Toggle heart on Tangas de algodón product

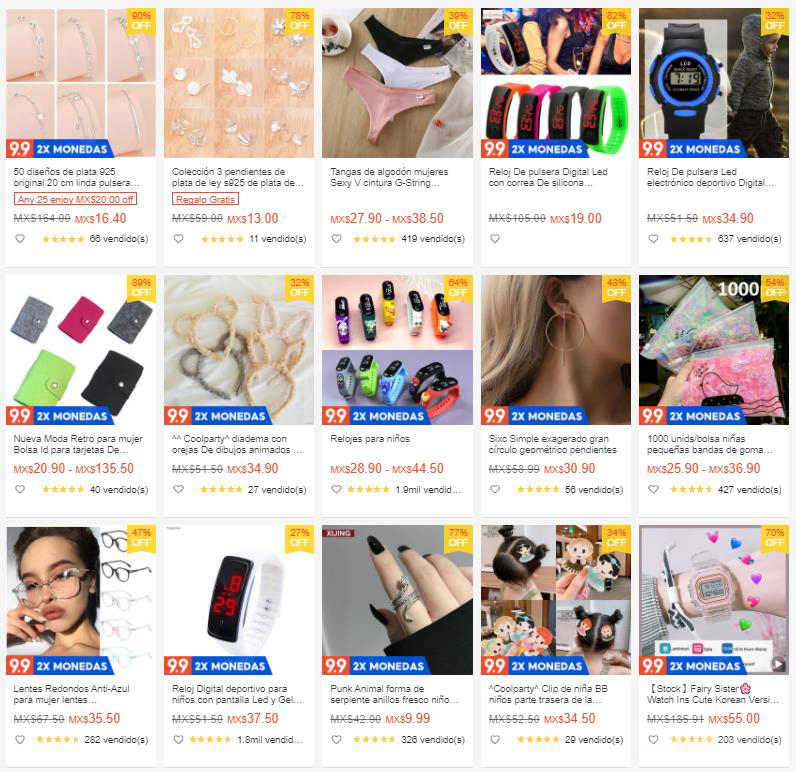[x=337, y=239]
